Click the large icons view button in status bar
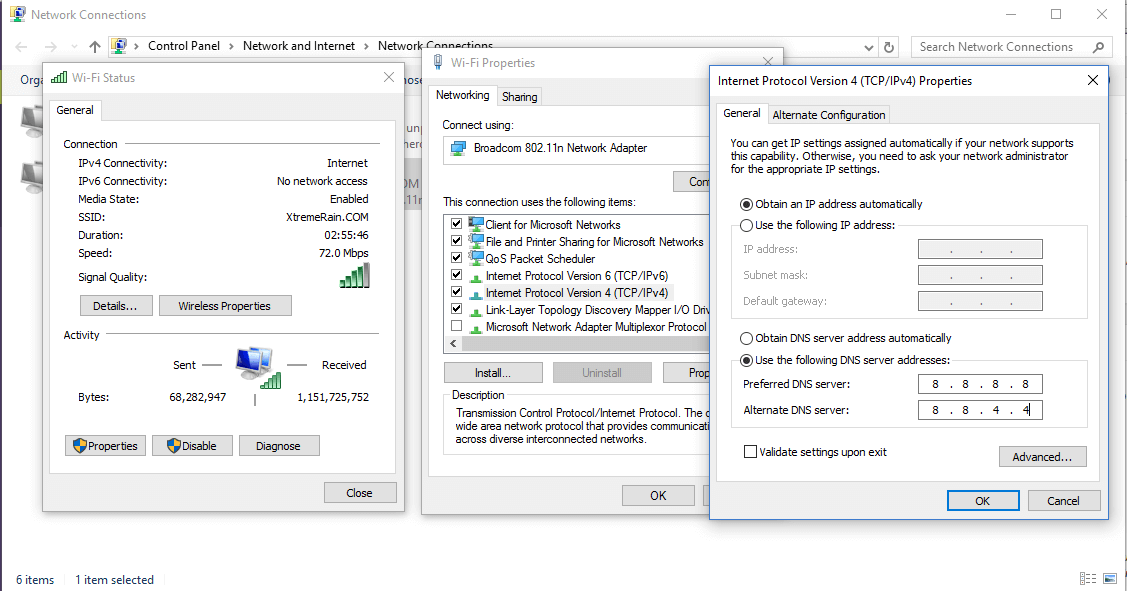 1112,579
